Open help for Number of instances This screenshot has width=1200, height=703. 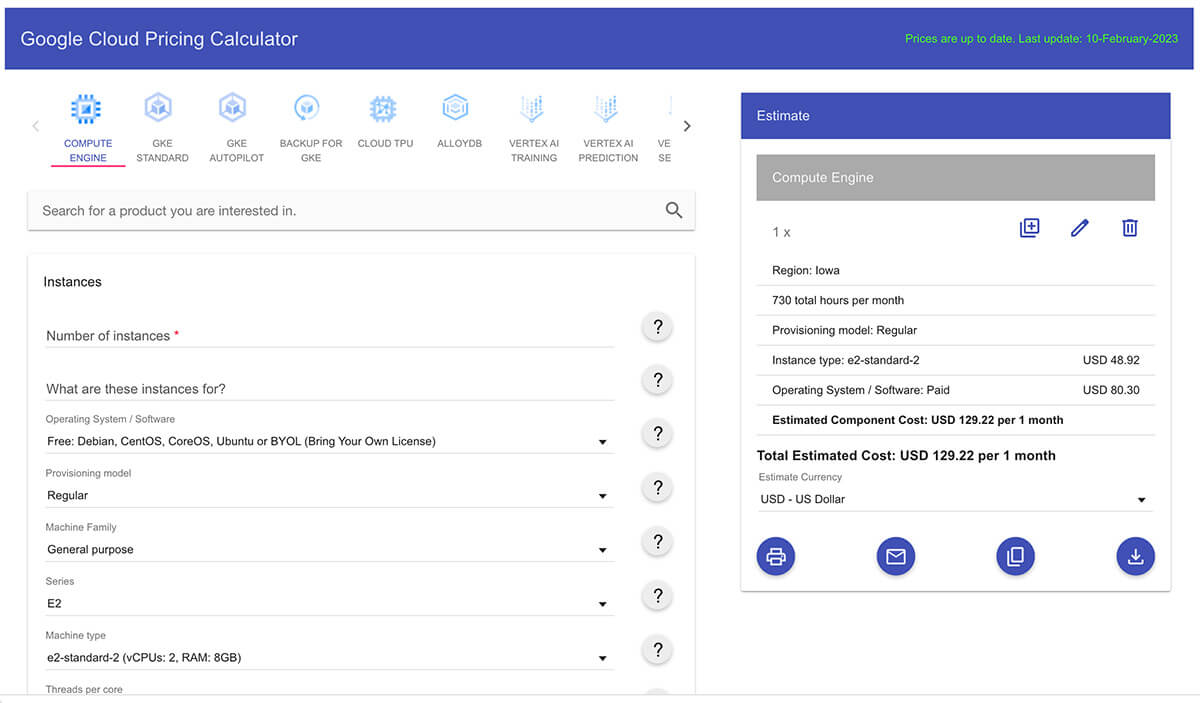coord(658,327)
